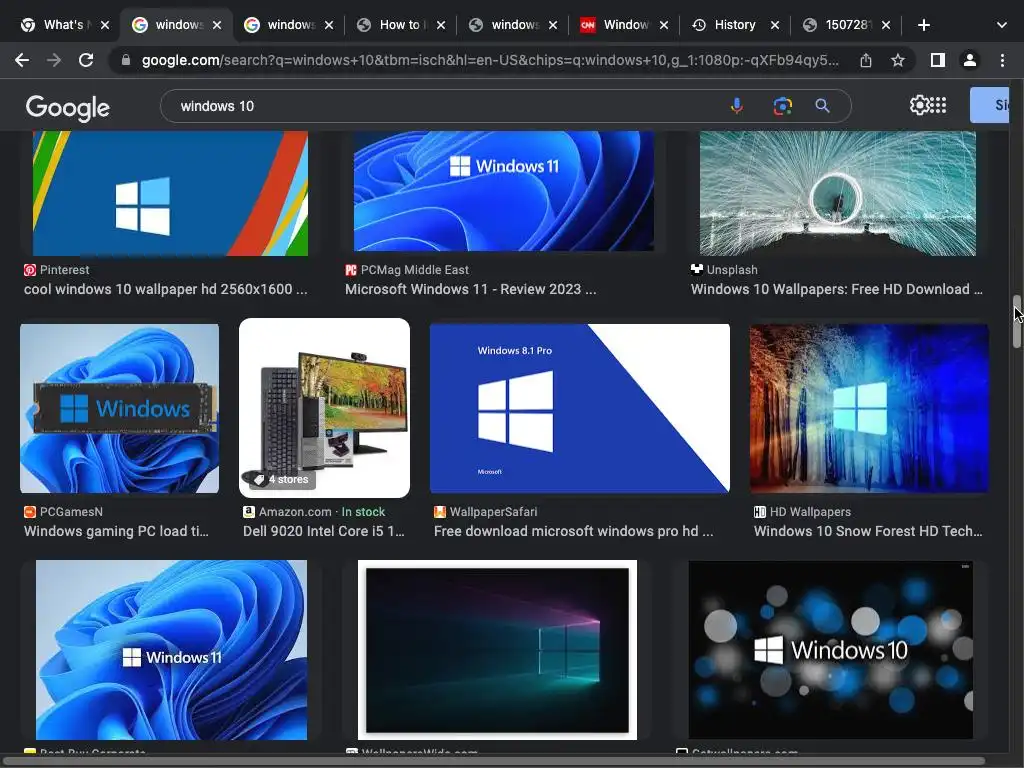
Task: Open quick settings gear icon
Action: pos(919,105)
